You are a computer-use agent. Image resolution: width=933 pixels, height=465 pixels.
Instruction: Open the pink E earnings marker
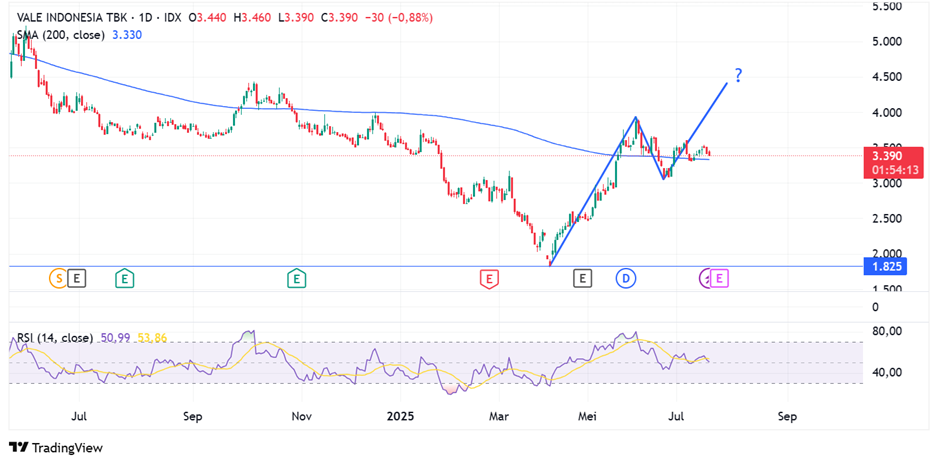[721, 278]
